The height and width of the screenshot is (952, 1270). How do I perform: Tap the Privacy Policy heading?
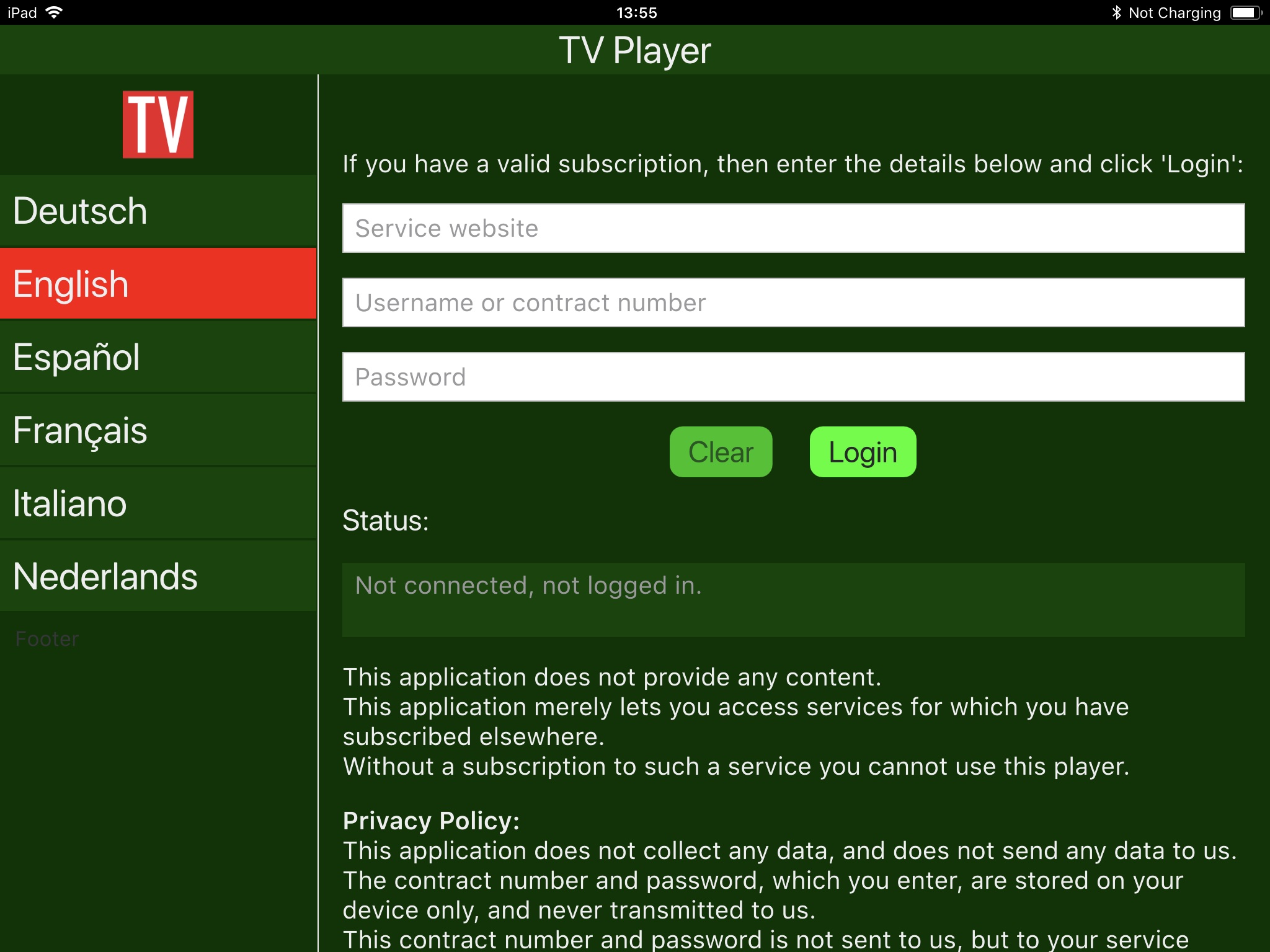[431, 821]
